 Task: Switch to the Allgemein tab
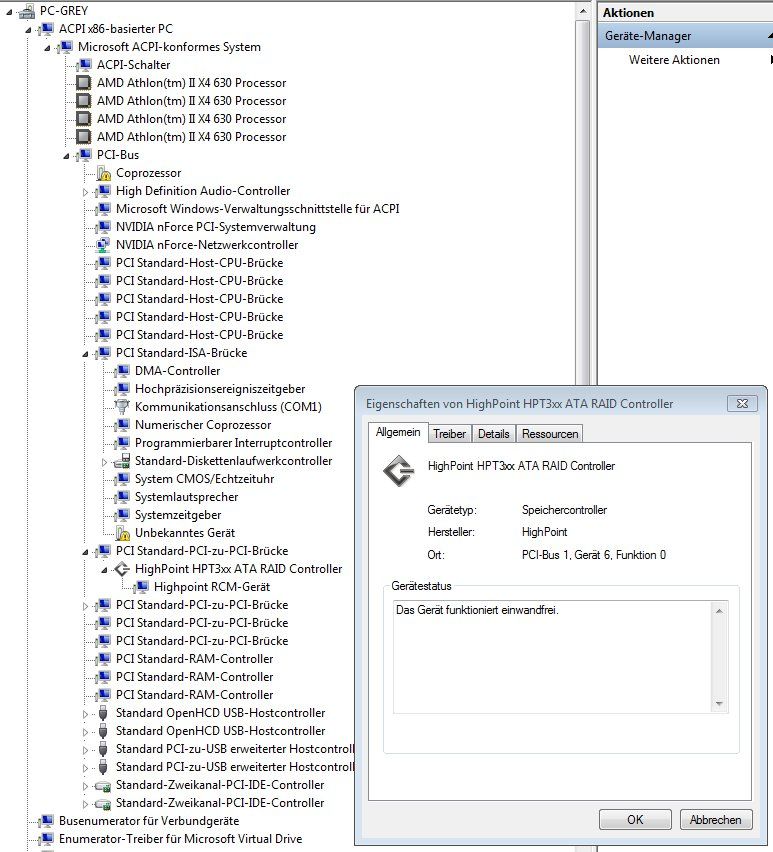[x=398, y=433]
